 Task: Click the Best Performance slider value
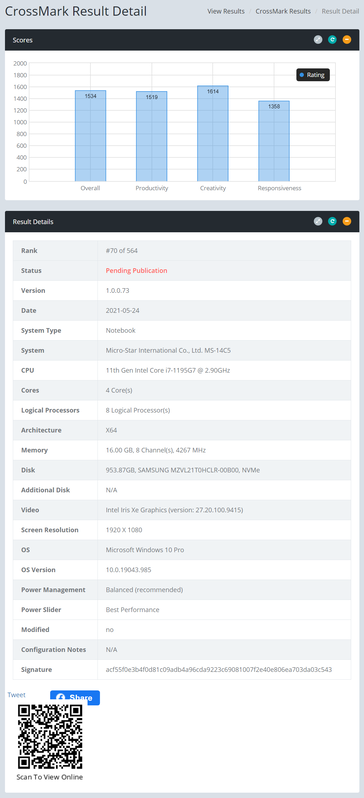click(132, 610)
